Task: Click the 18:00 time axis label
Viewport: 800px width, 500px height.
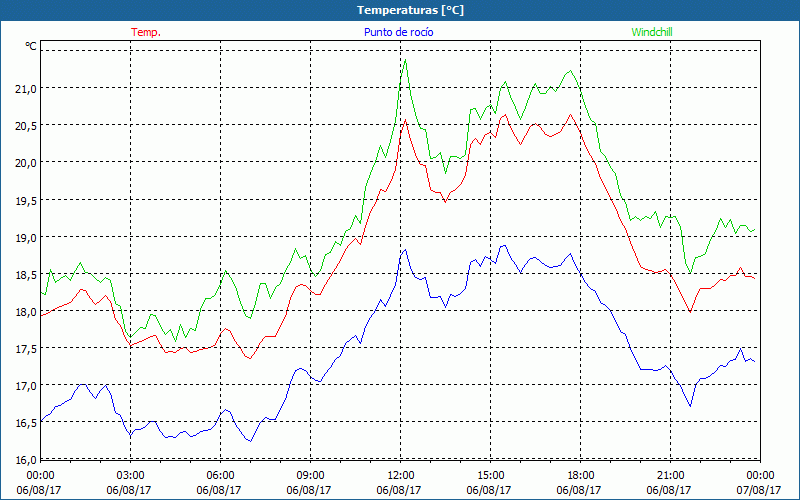Action: tap(580, 475)
